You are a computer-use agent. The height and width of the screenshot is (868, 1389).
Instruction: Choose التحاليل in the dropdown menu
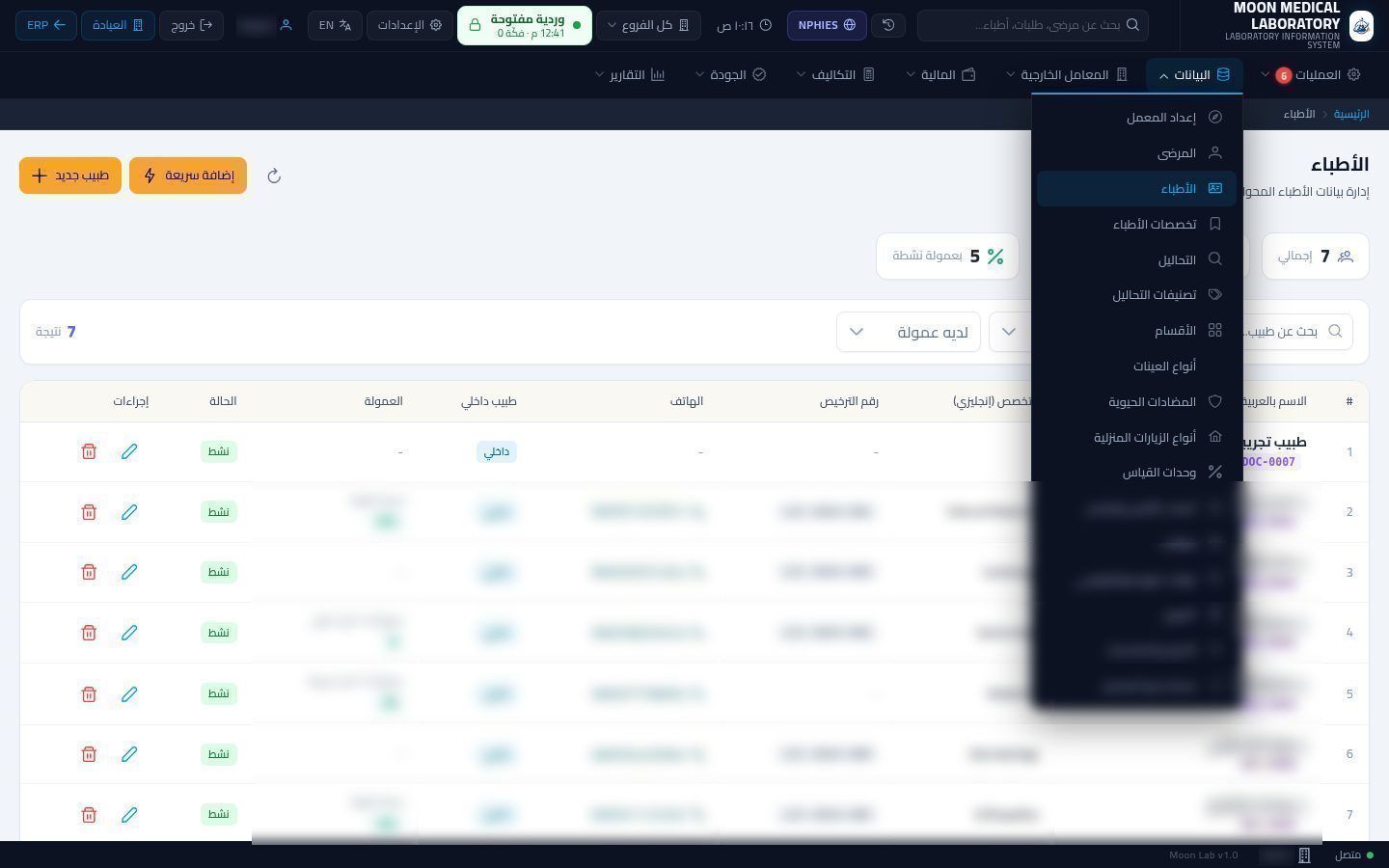(1136, 259)
